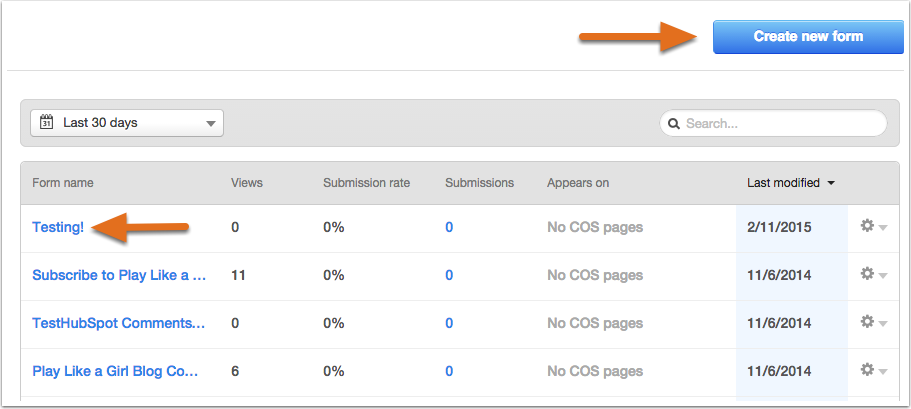Image resolution: width=911 pixels, height=409 pixels.
Task: Open Subscribe to Play Like a... form
Action: 119,275
